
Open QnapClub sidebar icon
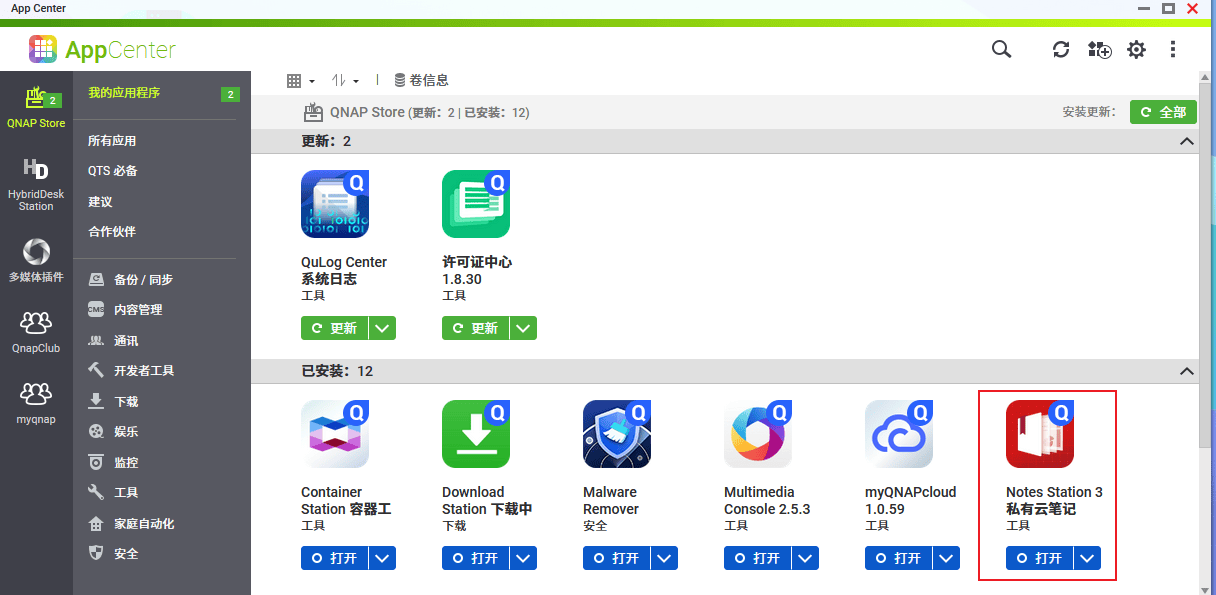coord(36,332)
